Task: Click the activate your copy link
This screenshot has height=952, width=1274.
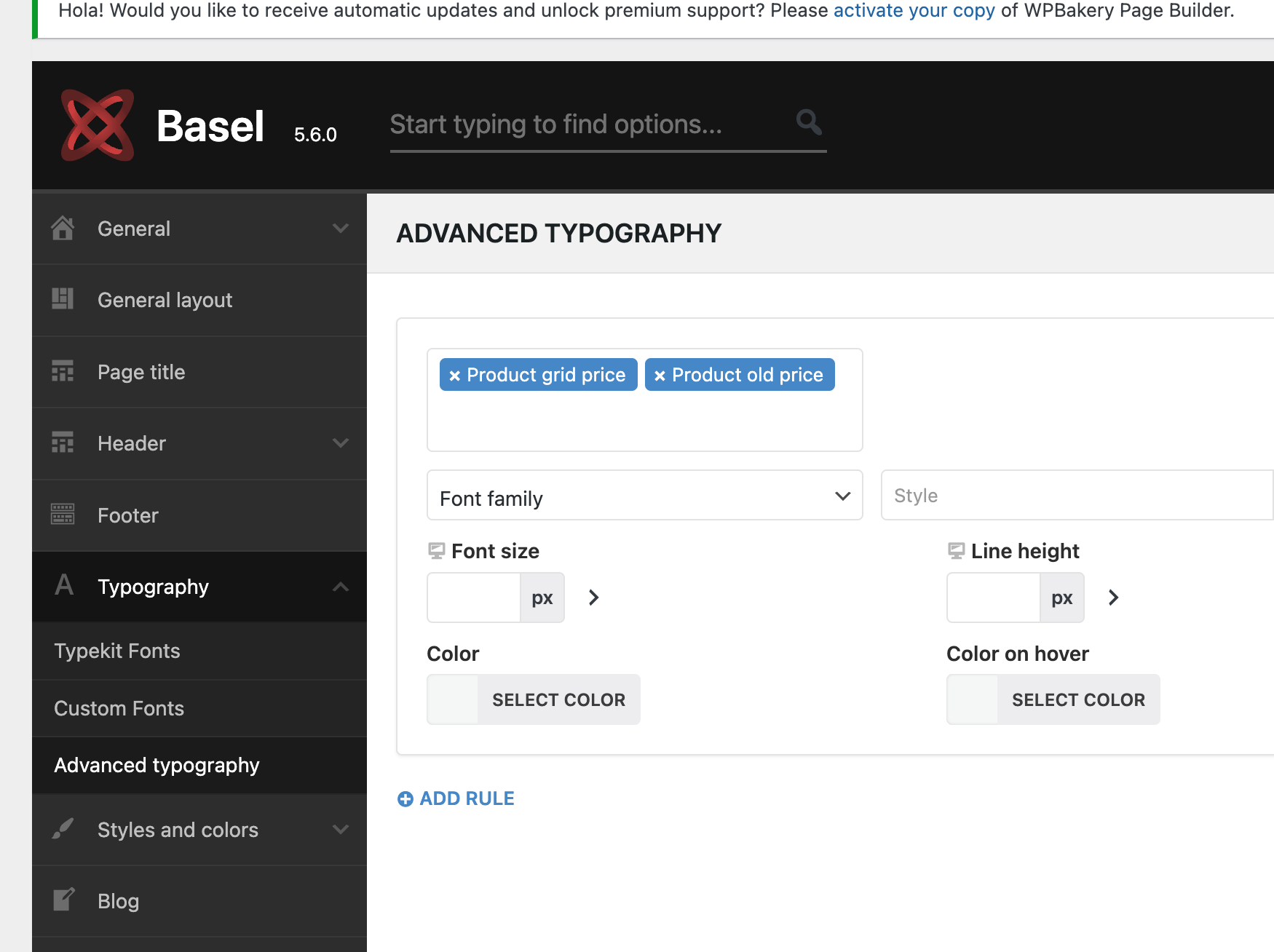Action: [914, 11]
